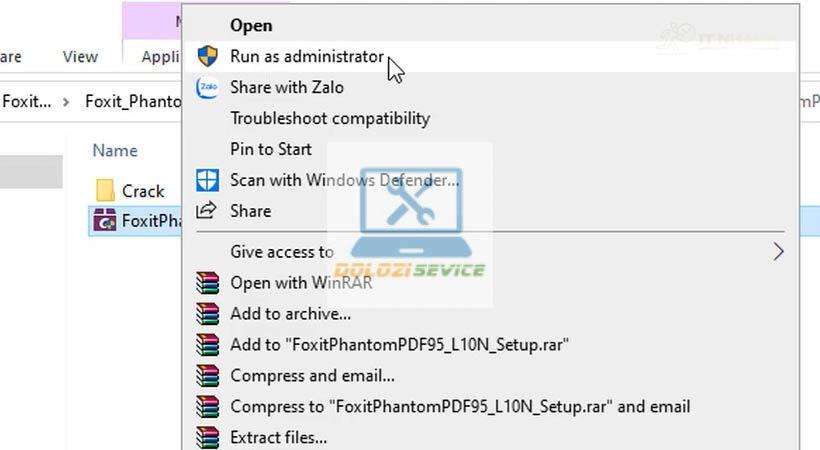Screen dimensions: 820x450
Task: Click the Run as administrator shield icon
Action: tap(207, 56)
